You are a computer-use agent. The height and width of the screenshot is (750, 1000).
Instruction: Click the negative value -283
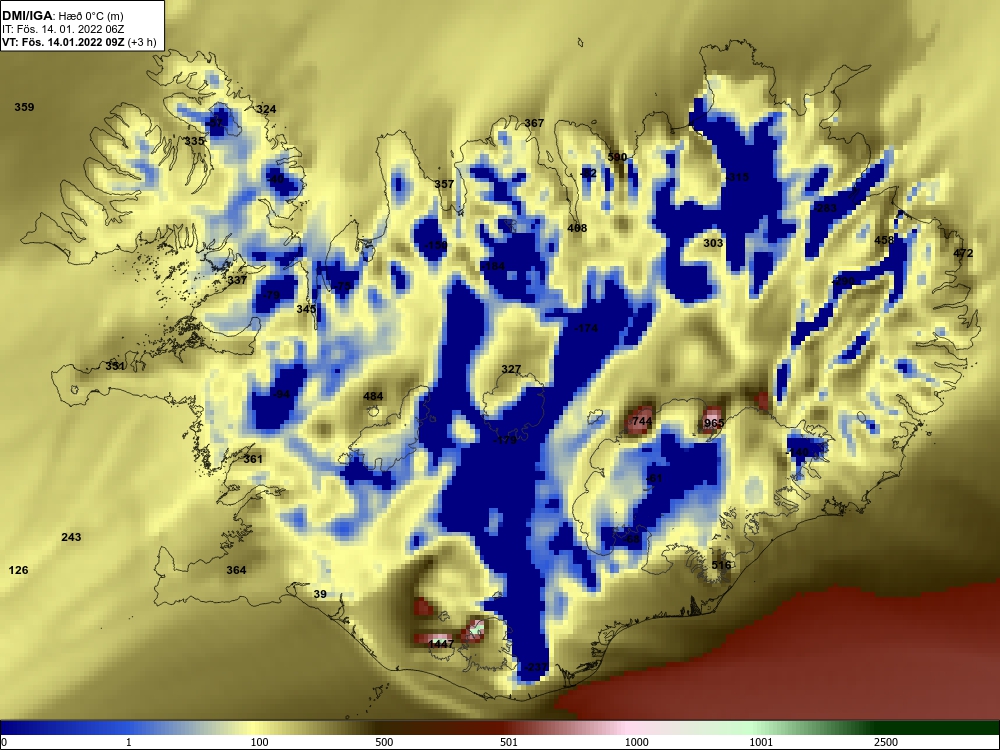[825, 209]
